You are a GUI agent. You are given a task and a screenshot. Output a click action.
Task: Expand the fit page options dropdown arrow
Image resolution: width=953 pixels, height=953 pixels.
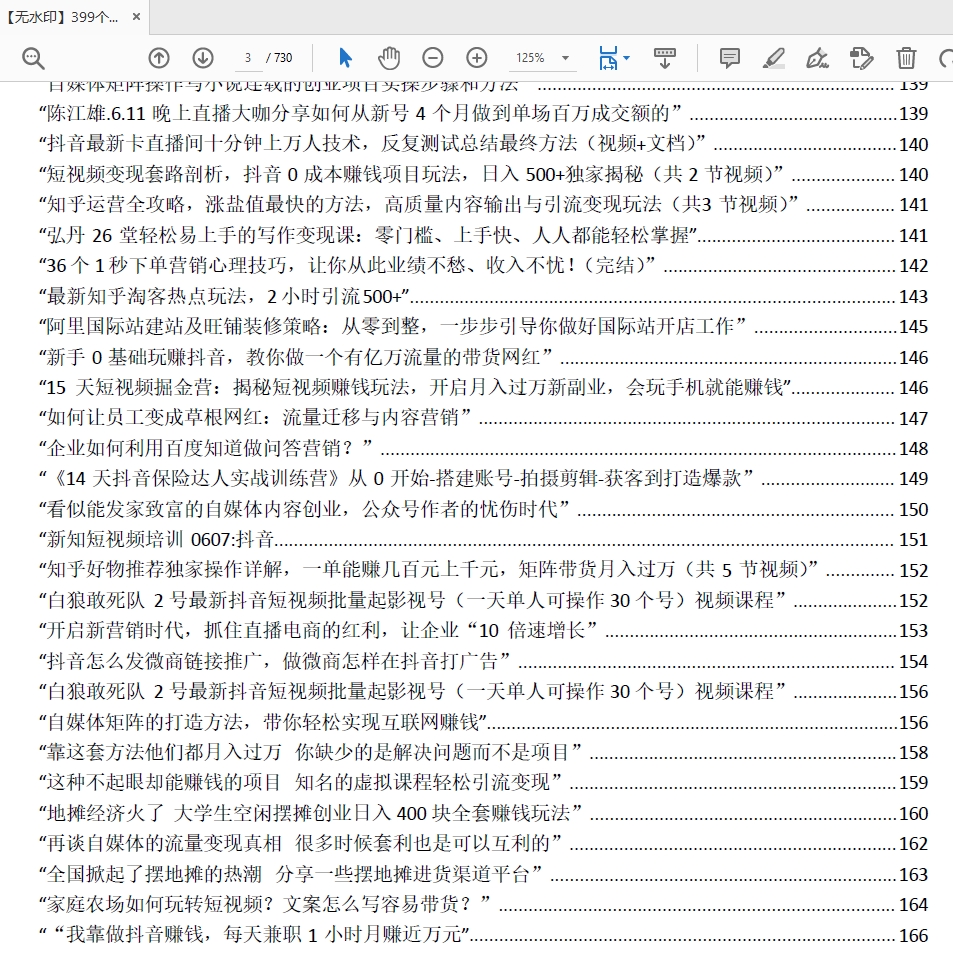point(627,58)
